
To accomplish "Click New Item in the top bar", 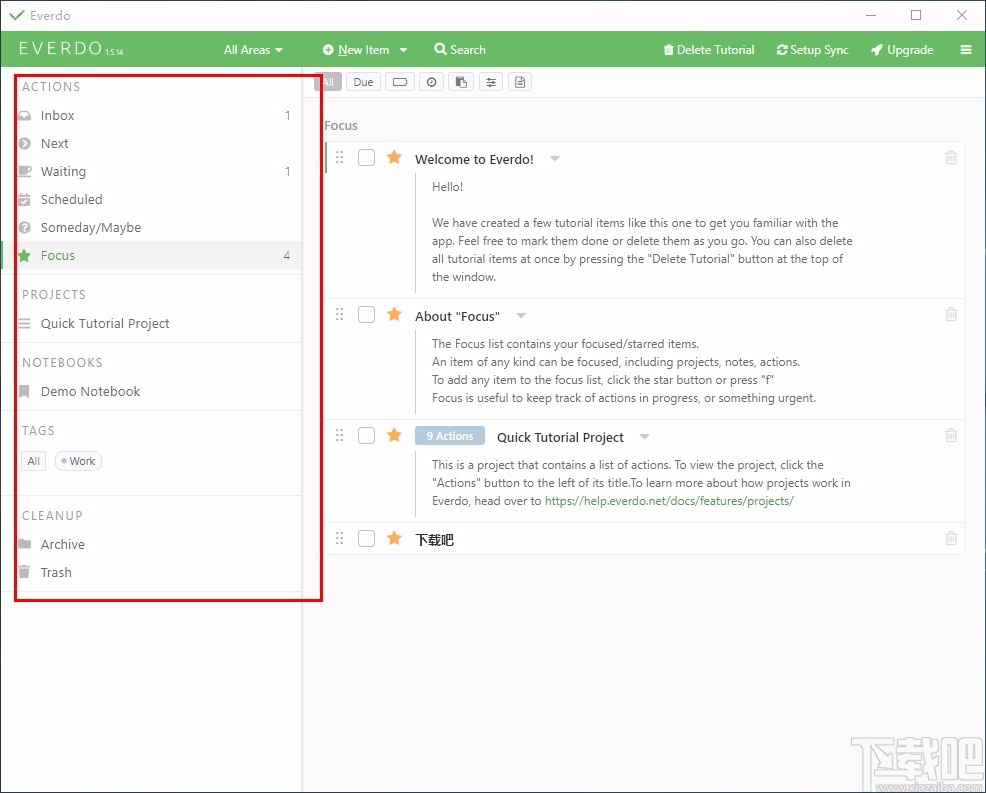I will pos(357,50).
